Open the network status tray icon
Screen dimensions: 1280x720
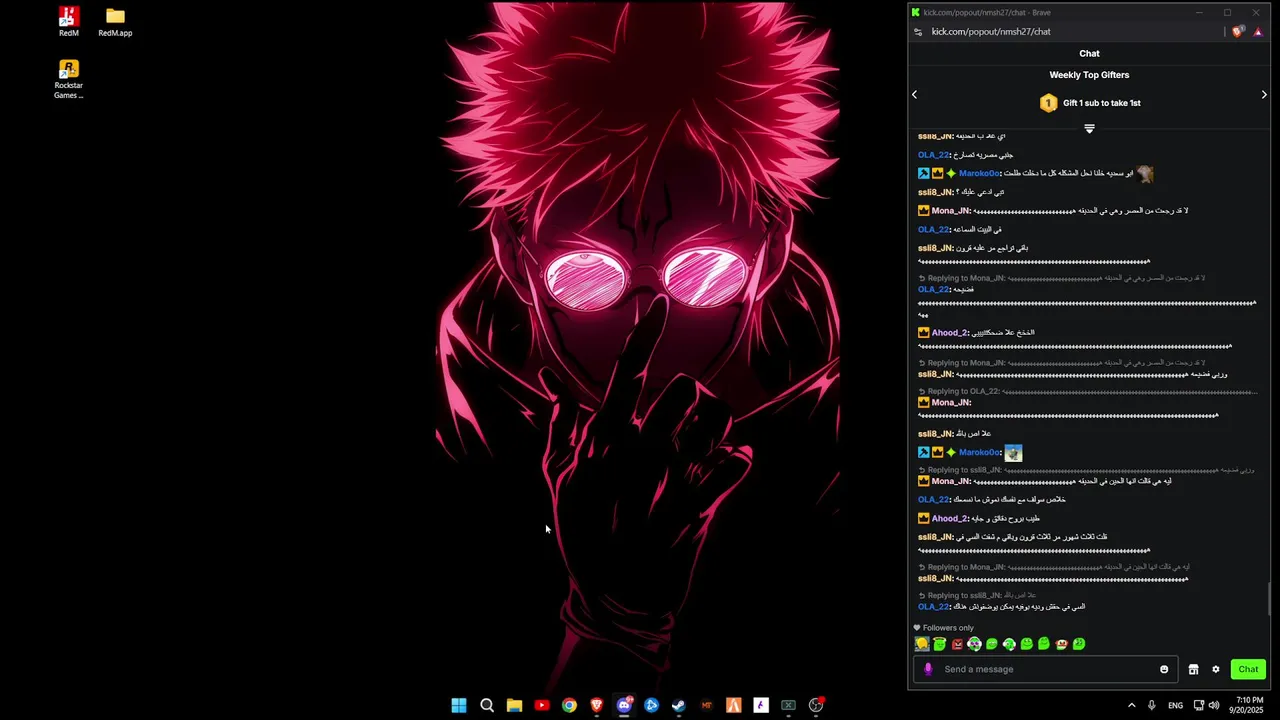pos(1198,705)
